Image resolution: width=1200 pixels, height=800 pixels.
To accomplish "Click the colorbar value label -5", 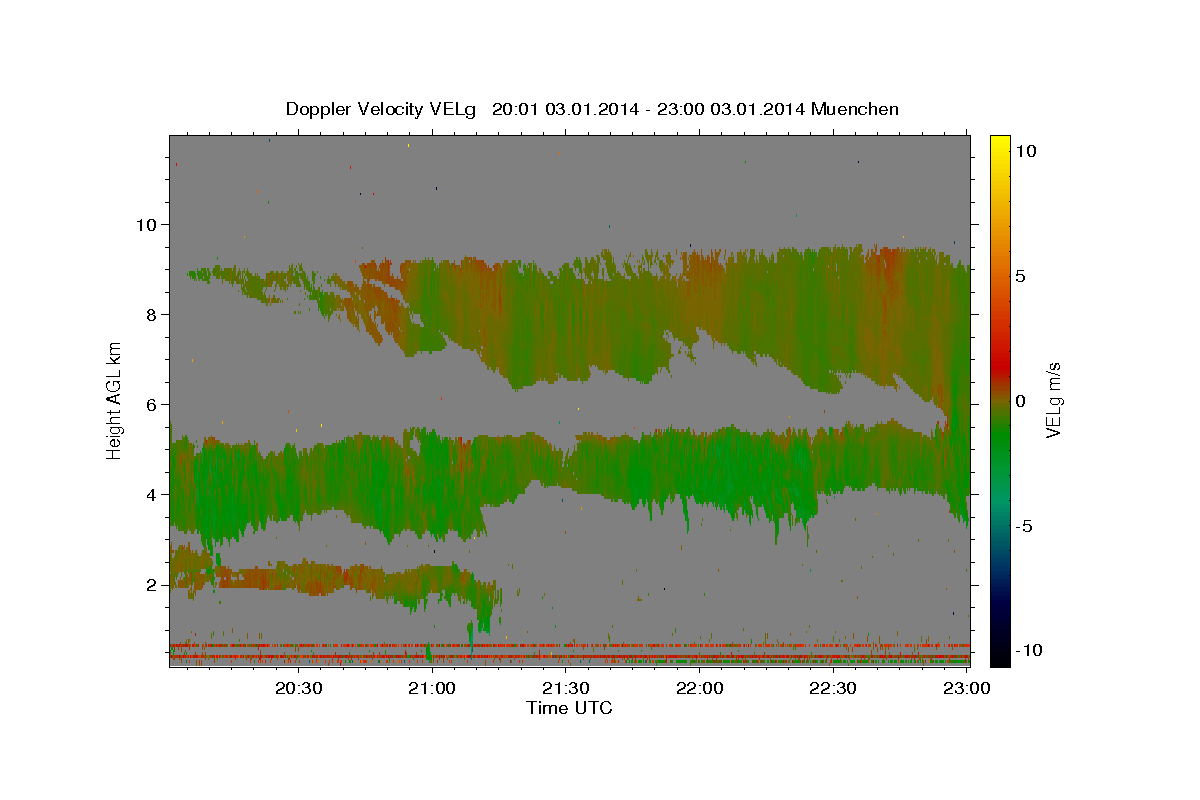I will tap(1024, 526).
